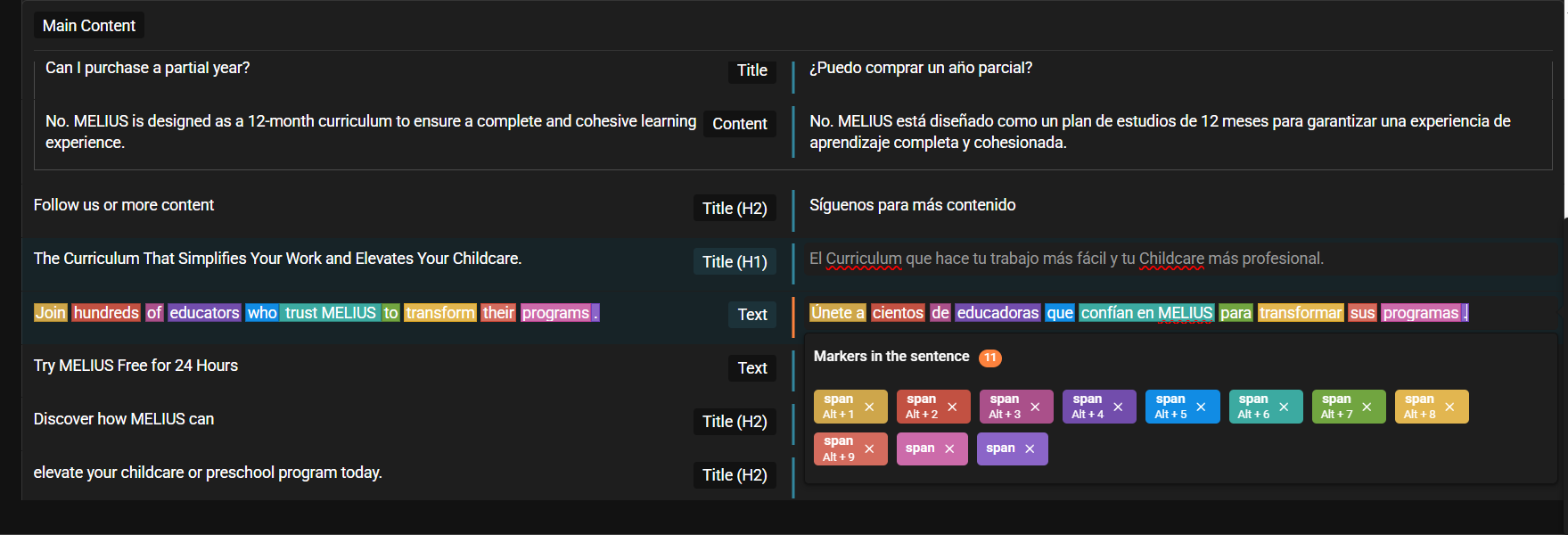Click the translated segment "Únete a"
Screen dimensions: 1568x535
[x=837, y=313]
